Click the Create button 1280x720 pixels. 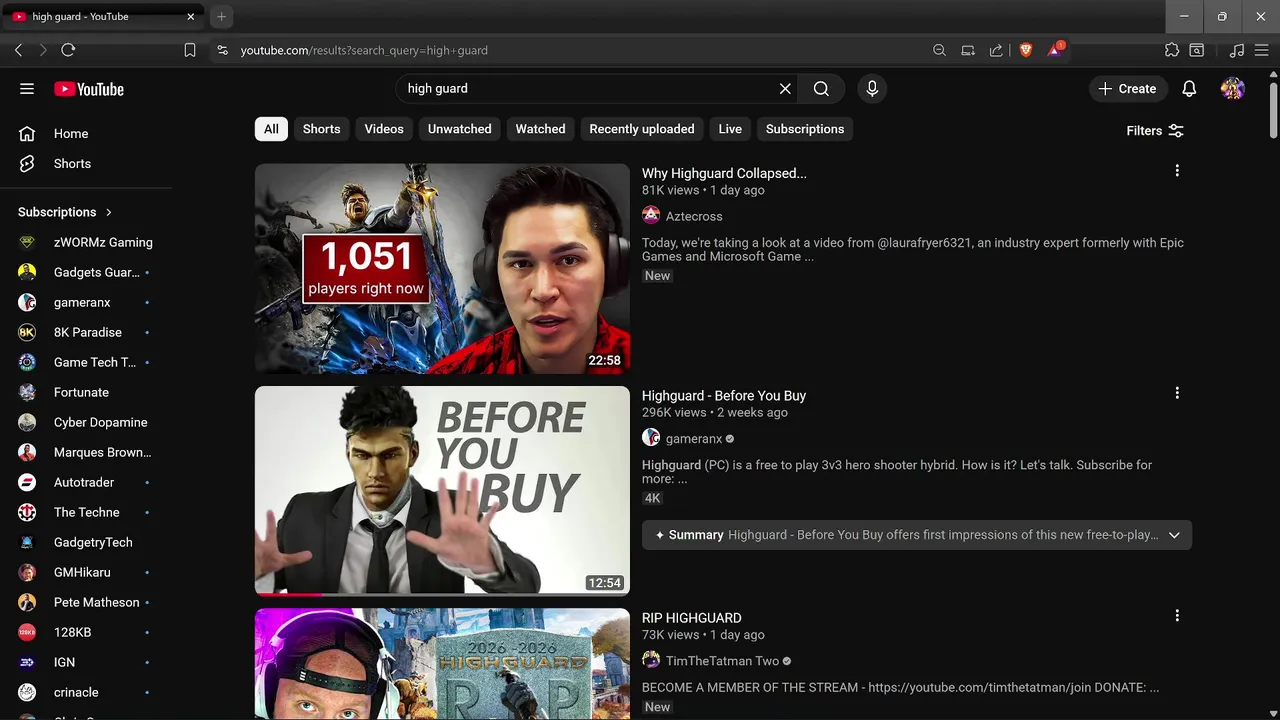pos(1127,89)
